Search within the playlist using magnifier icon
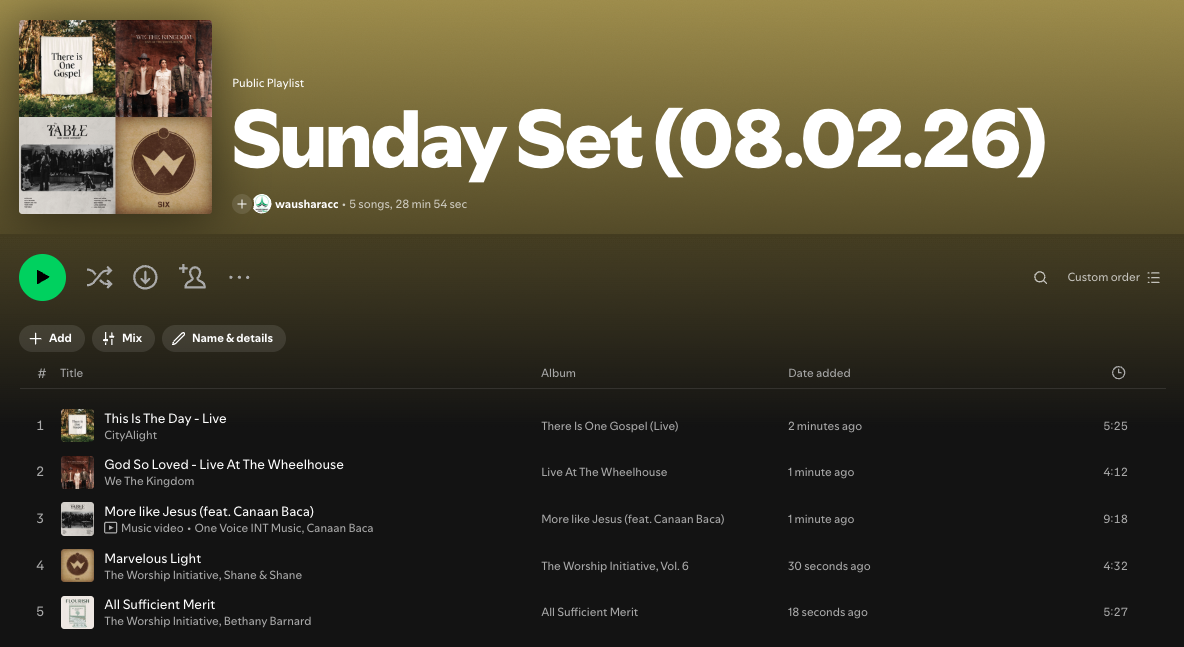 click(1040, 277)
